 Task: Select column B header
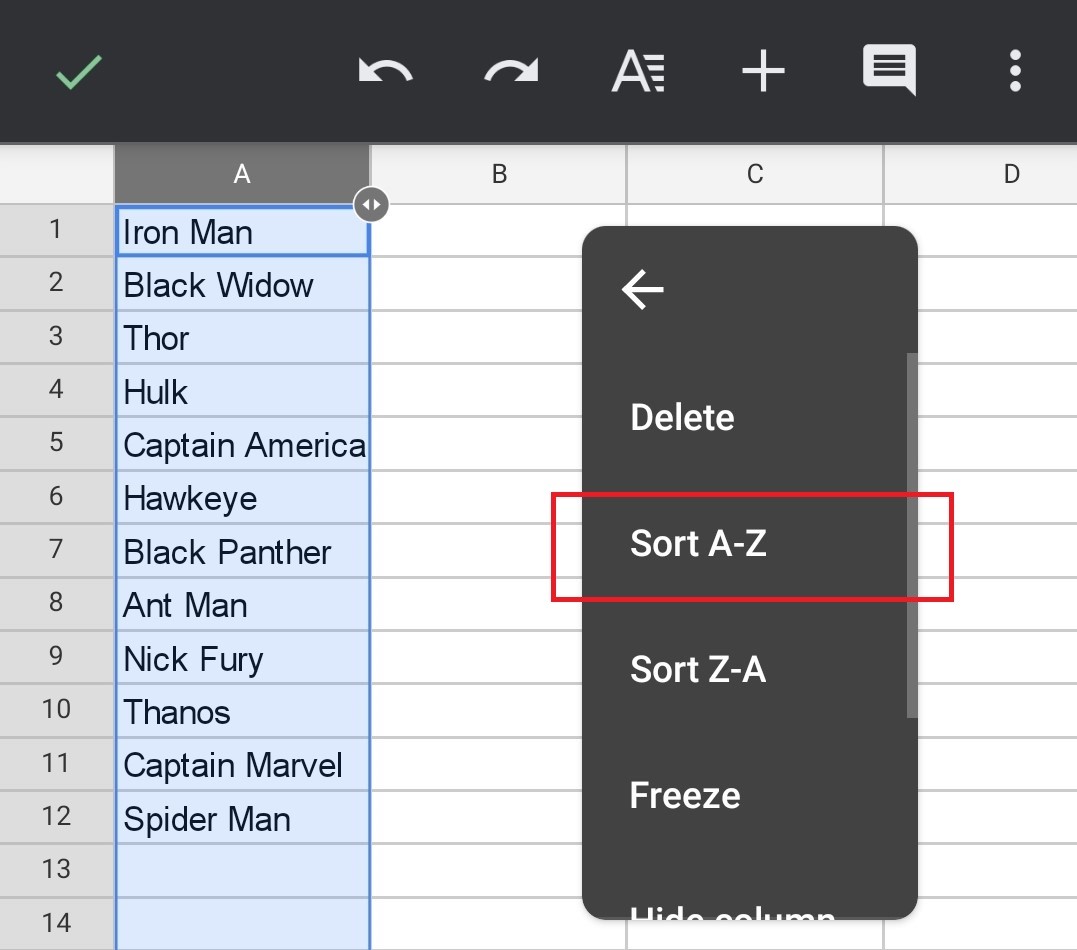point(499,174)
